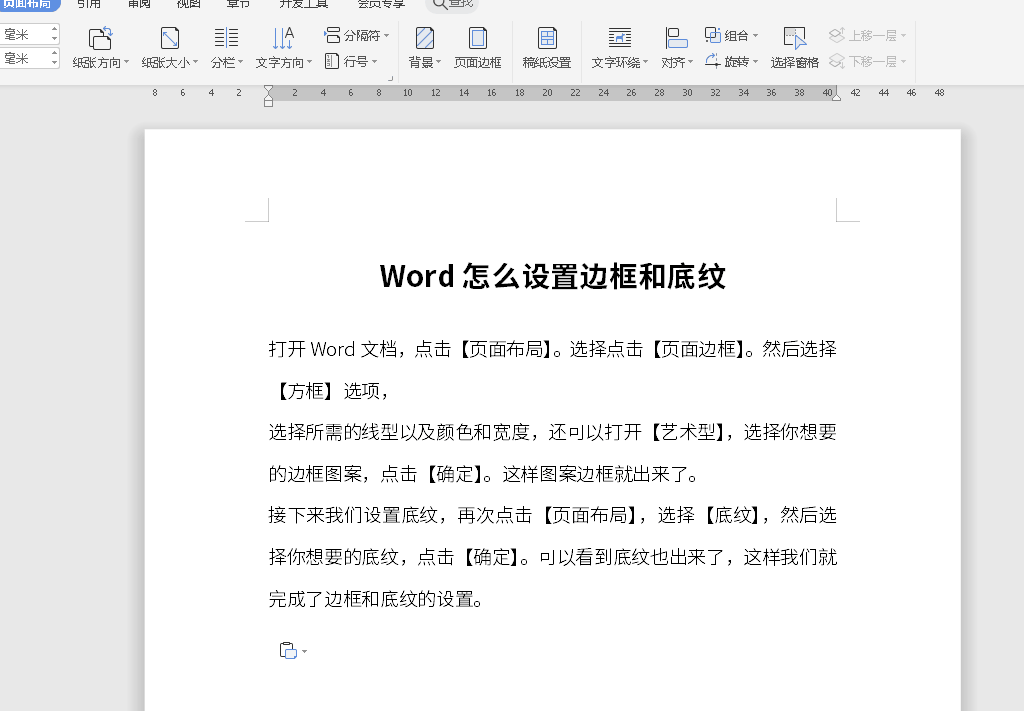Open the 文字方向 text direction menu

pyautogui.click(x=283, y=48)
